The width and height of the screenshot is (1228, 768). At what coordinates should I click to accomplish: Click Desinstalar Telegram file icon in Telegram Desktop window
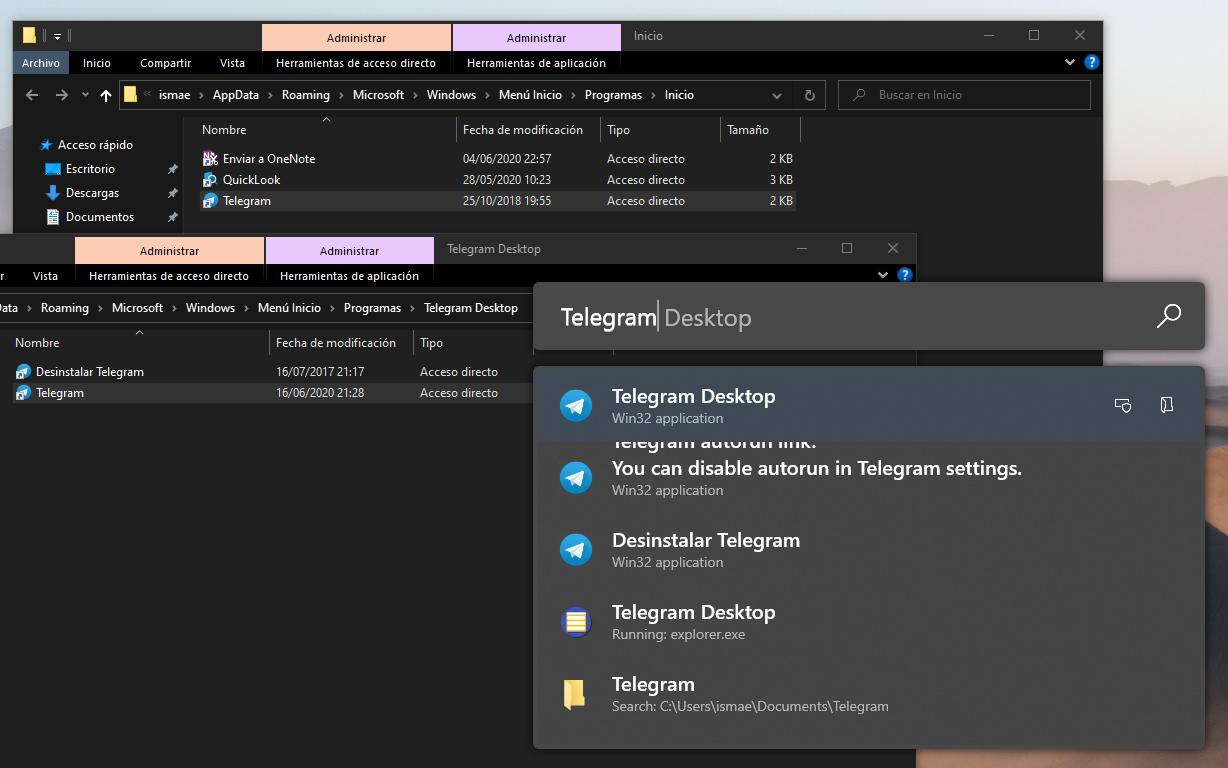(23, 372)
